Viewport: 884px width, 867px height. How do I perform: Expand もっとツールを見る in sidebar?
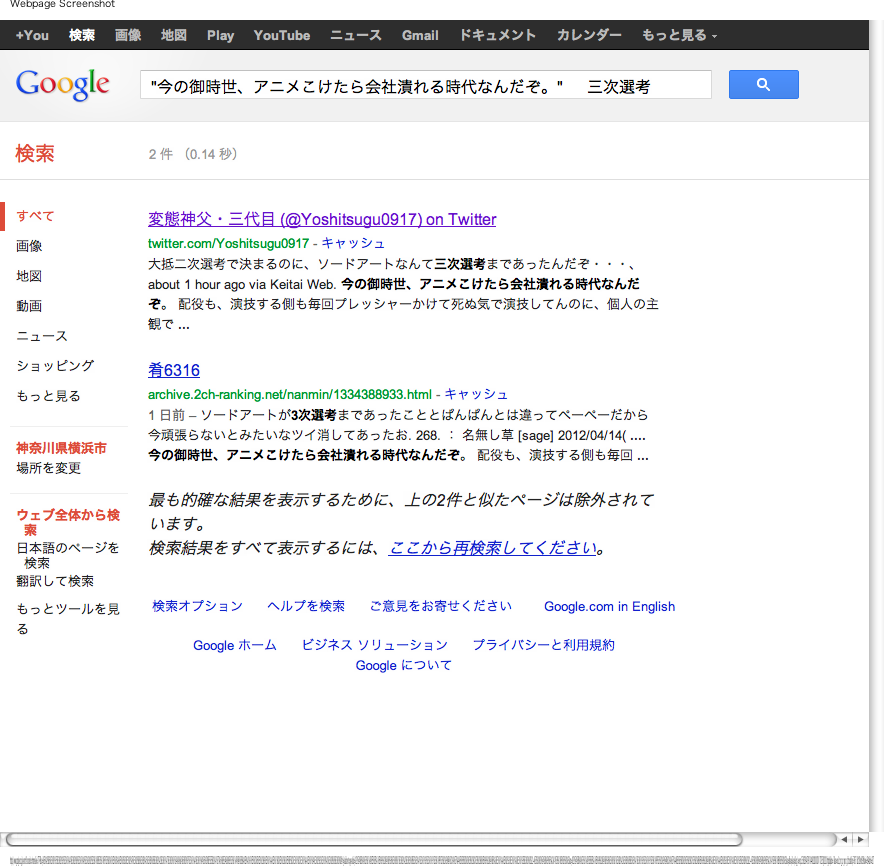(68, 618)
